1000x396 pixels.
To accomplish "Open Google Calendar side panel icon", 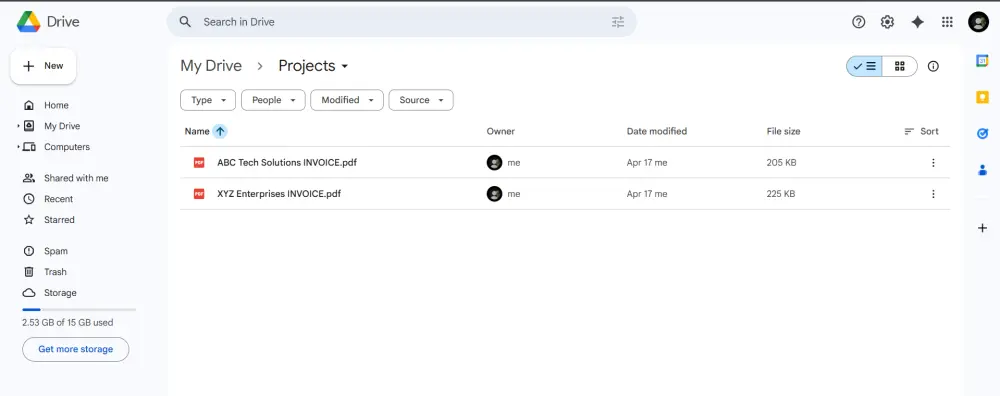I will point(982,61).
